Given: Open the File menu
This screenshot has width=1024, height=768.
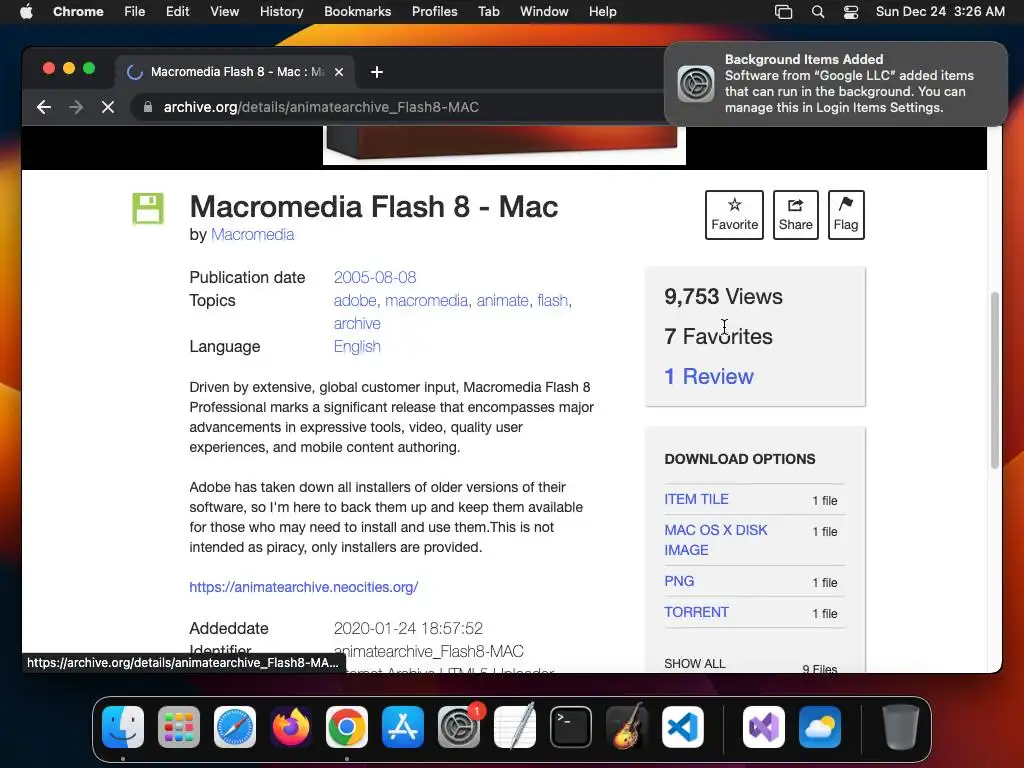Looking at the screenshot, I should (x=135, y=12).
